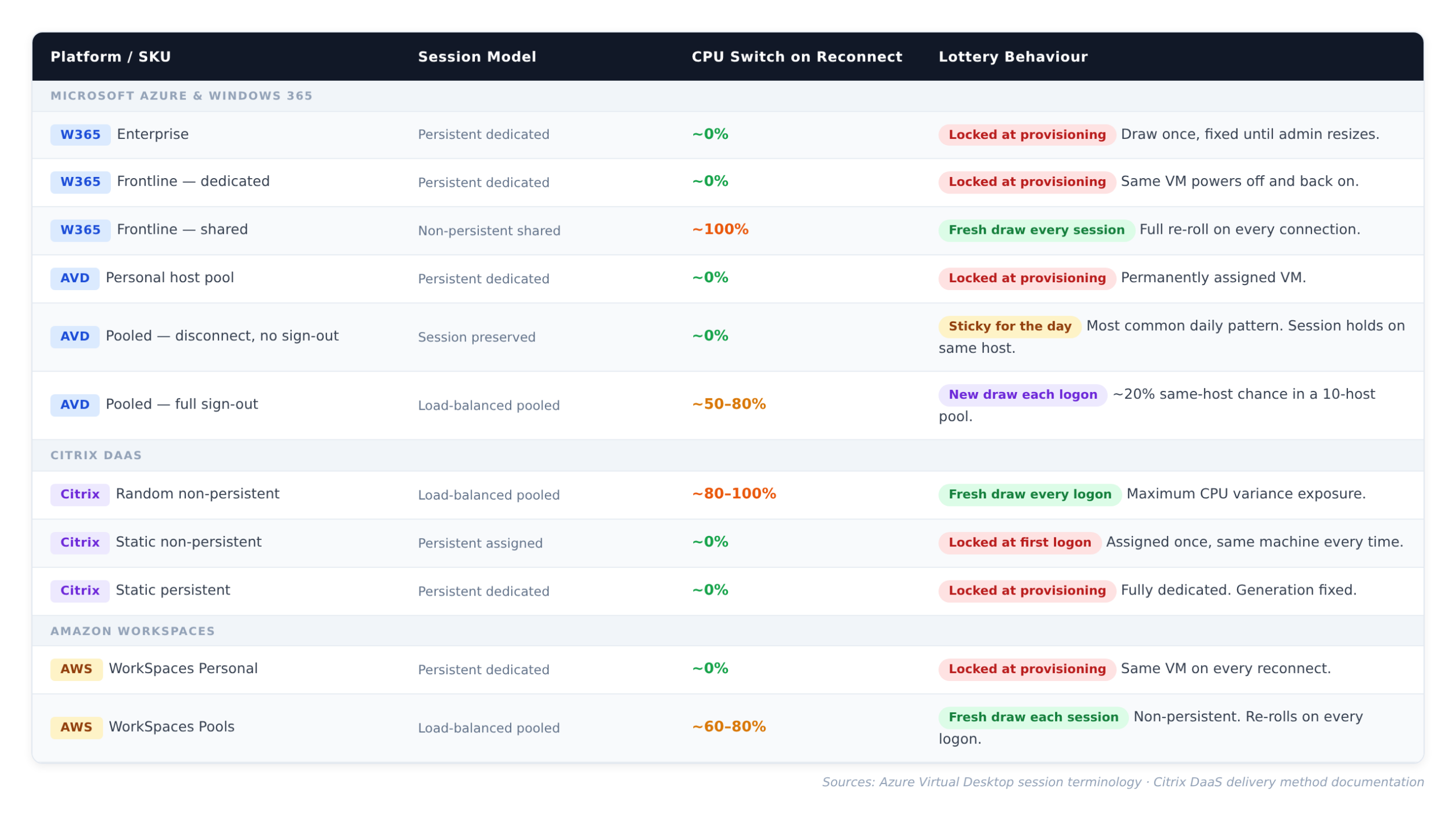1456x821 pixels.
Task: Select the Citrix DaaS section label
Action: click(x=96, y=455)
